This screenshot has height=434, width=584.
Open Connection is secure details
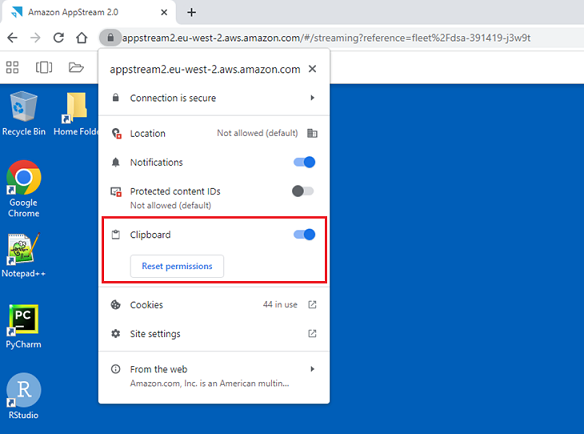(x=214, y=98)
